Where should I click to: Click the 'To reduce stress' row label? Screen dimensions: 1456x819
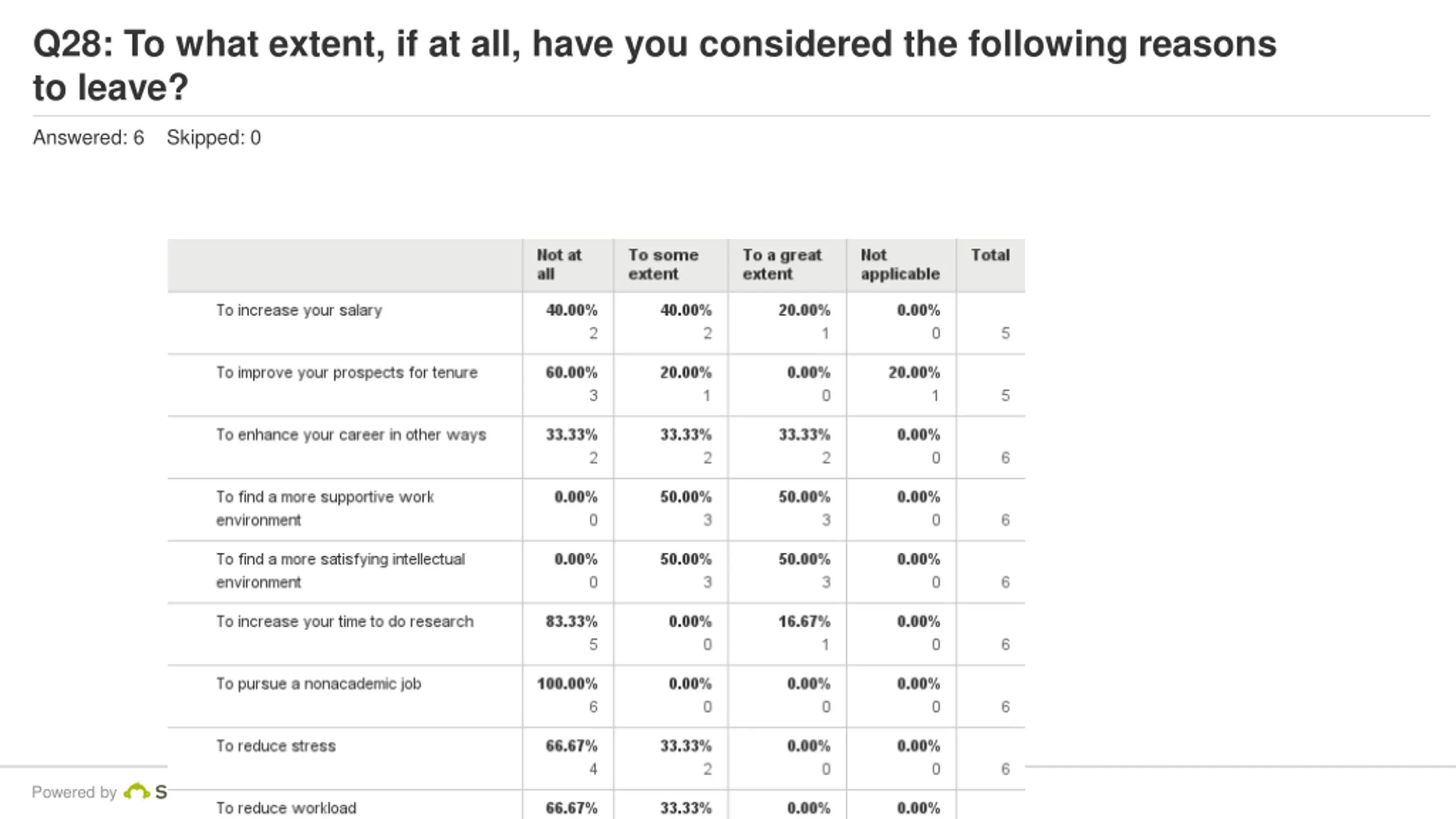(x=276, y=746)
